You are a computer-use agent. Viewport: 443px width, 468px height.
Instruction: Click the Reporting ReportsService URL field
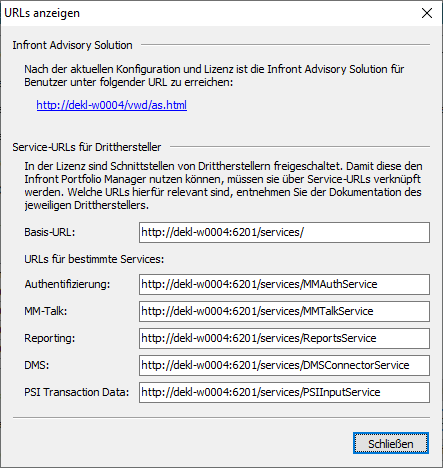click(284, 338)
